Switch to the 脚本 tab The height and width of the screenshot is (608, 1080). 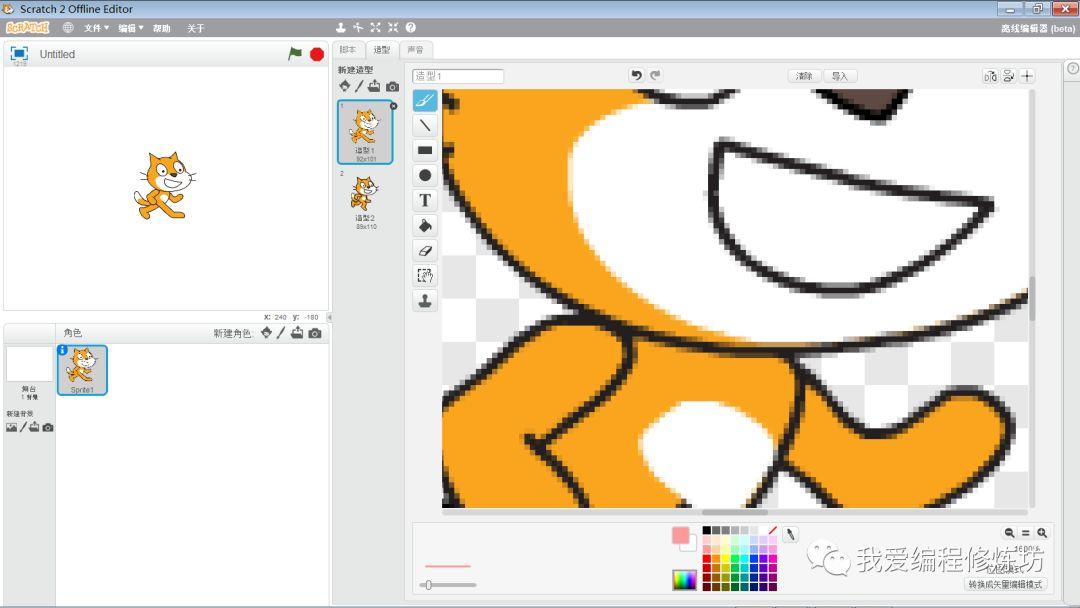[x=348, y=50]
